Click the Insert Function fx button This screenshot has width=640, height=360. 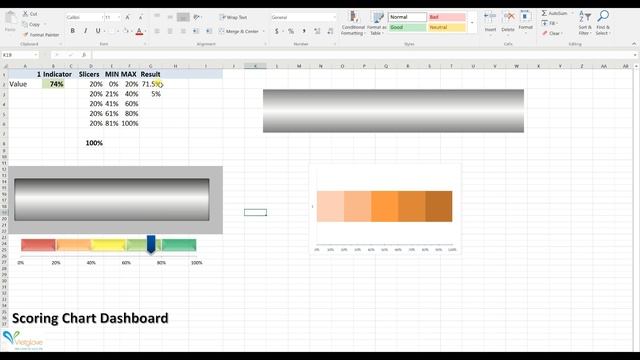[x=84, y=55]
